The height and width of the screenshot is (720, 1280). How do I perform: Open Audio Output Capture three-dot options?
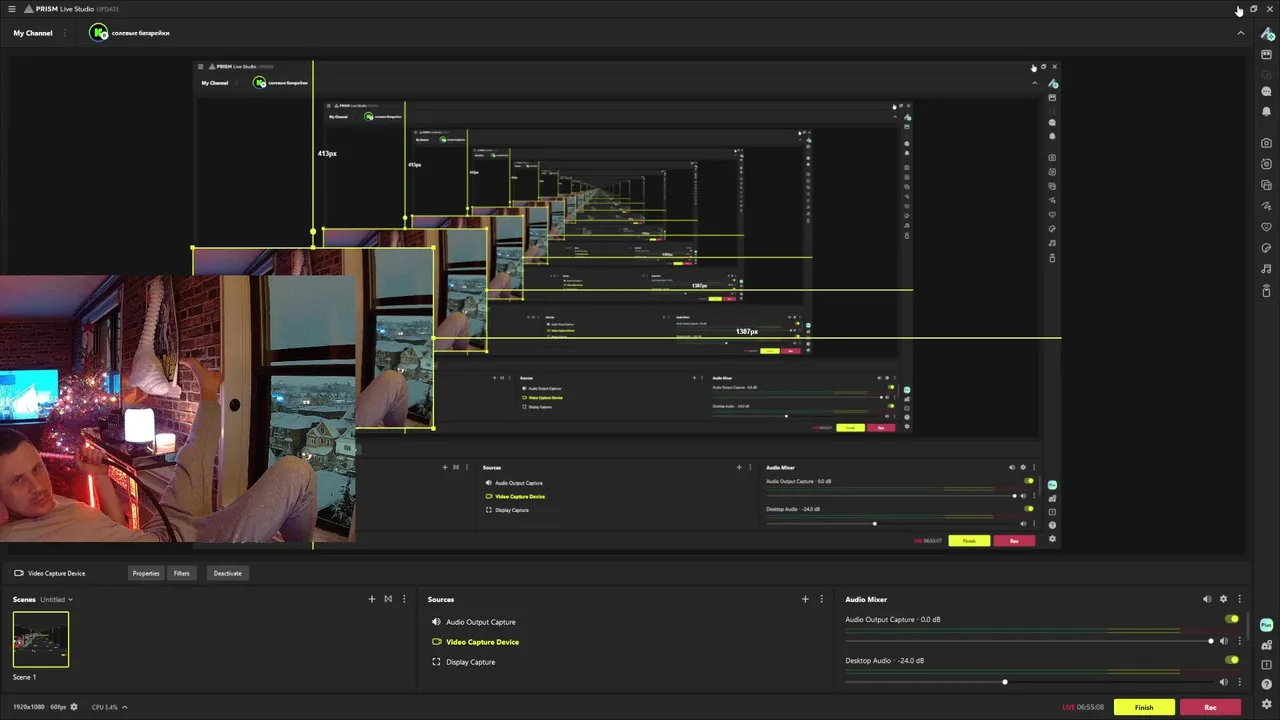pyautogui.click(x=1239, y=641)
